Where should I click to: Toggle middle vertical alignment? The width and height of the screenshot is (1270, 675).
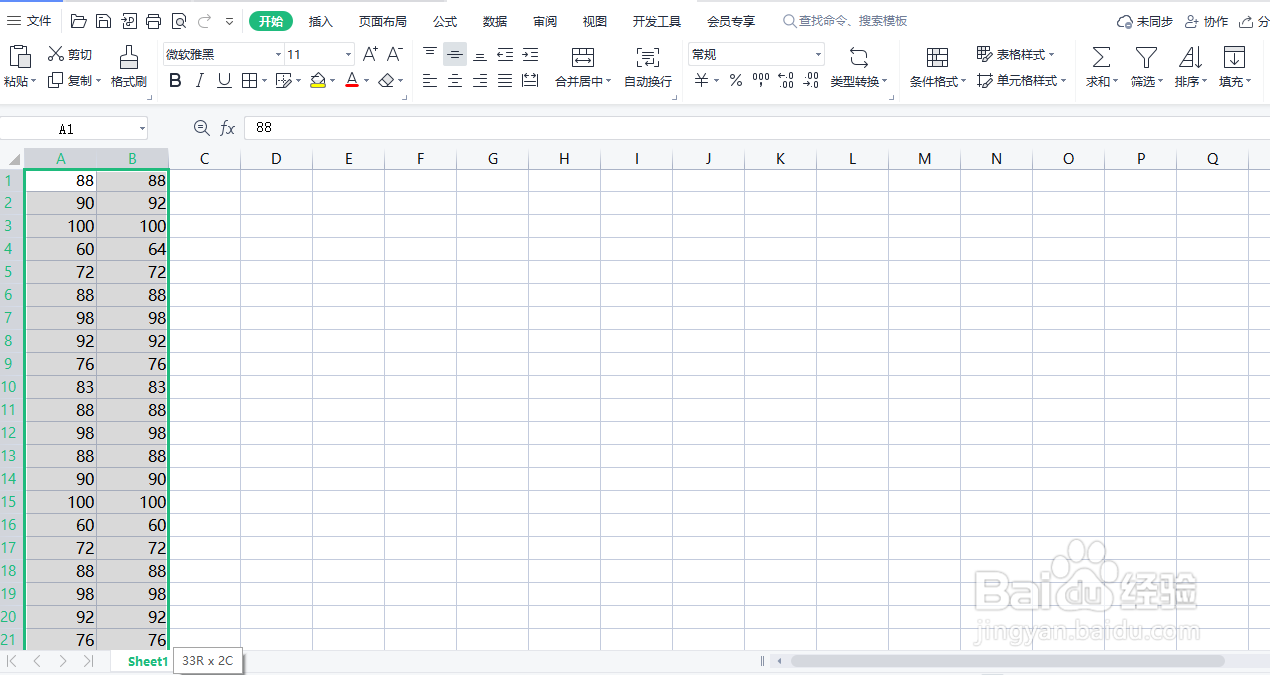point(455,54)
